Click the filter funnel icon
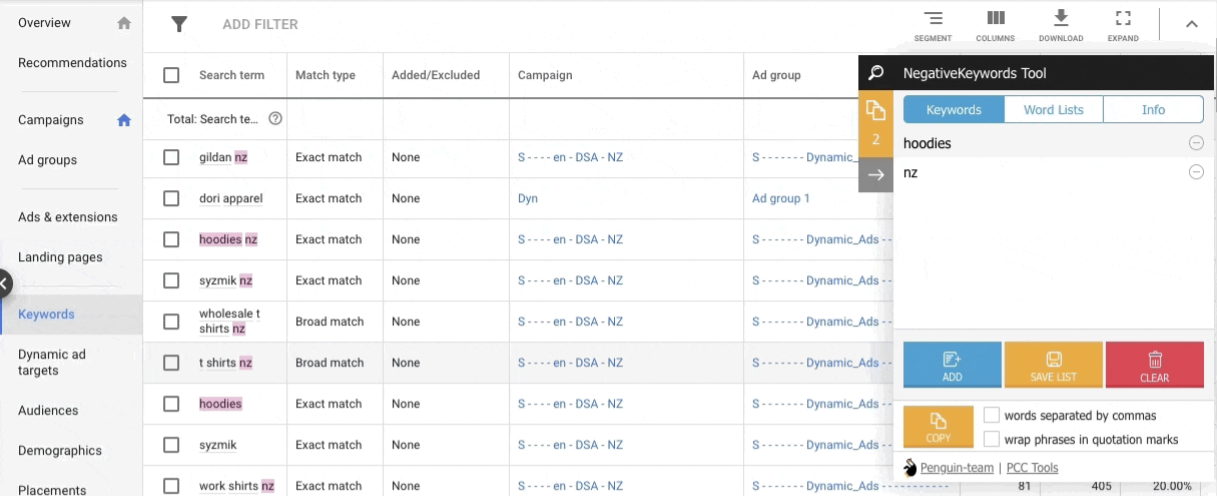This screenshot has width=1217, height=496. pos(179,24)
